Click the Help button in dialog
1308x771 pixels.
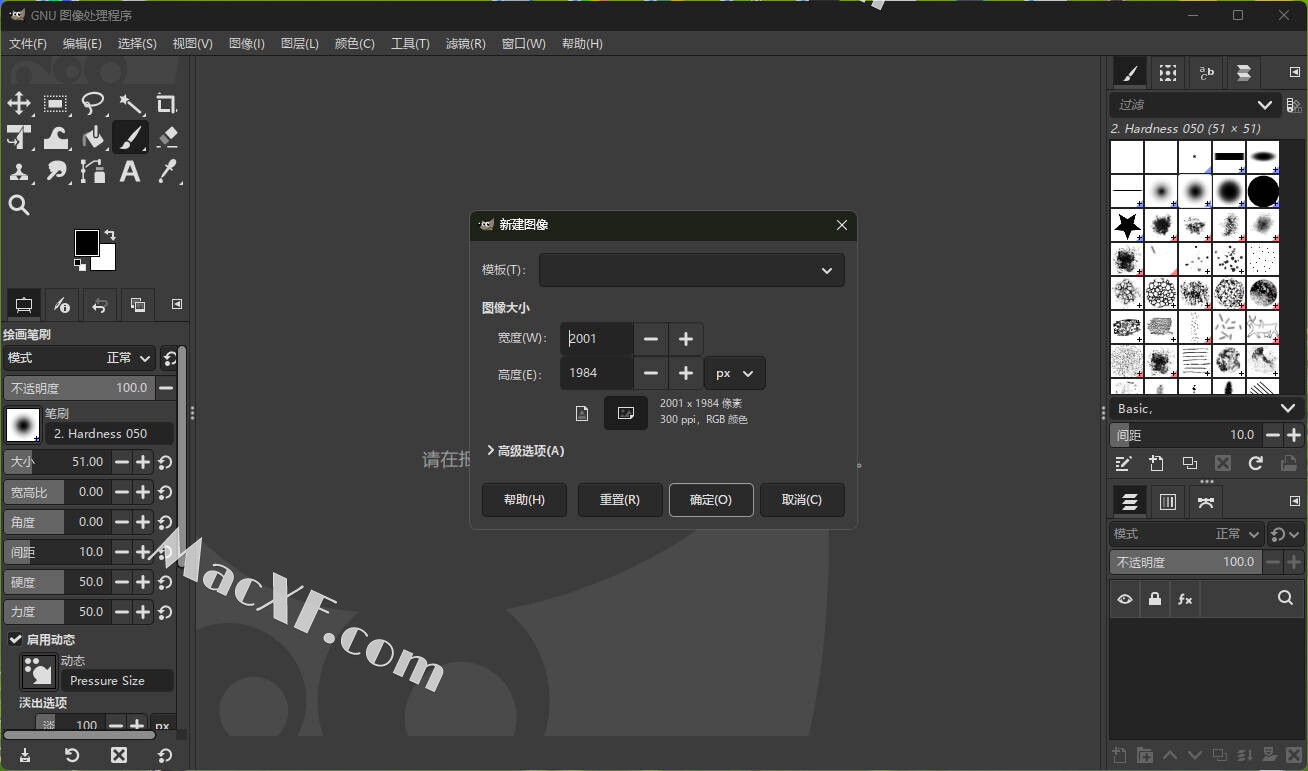coord(524,500)
